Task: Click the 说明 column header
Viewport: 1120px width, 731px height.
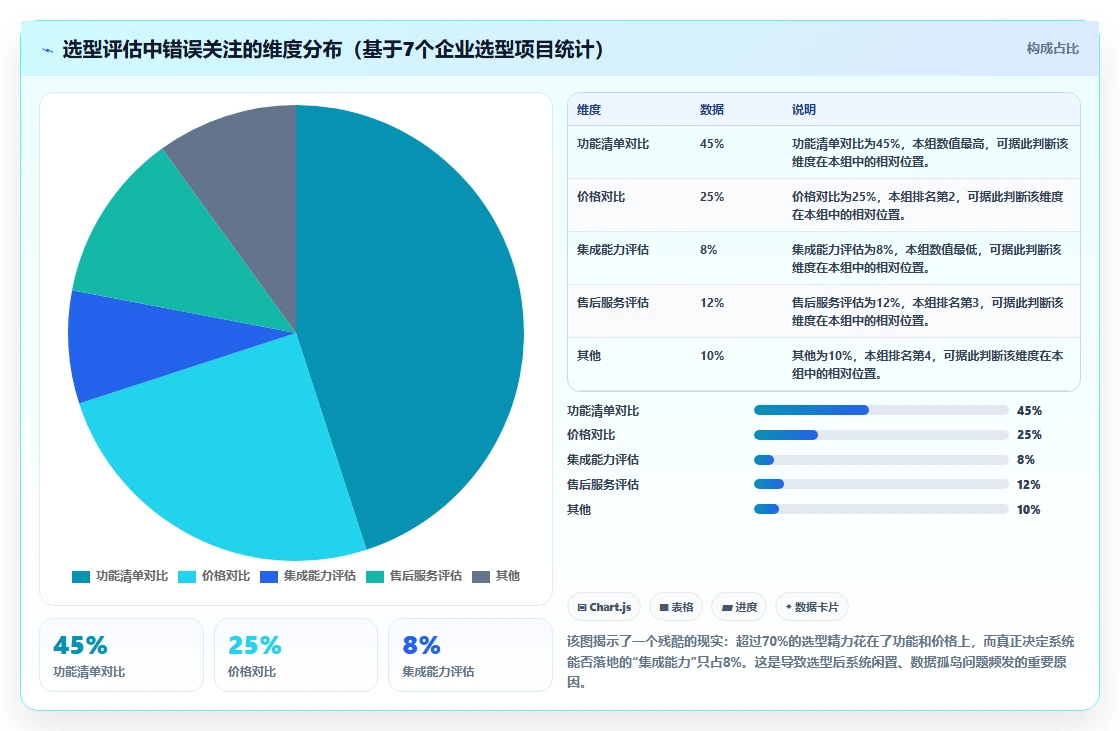Action: click(804, 109)
